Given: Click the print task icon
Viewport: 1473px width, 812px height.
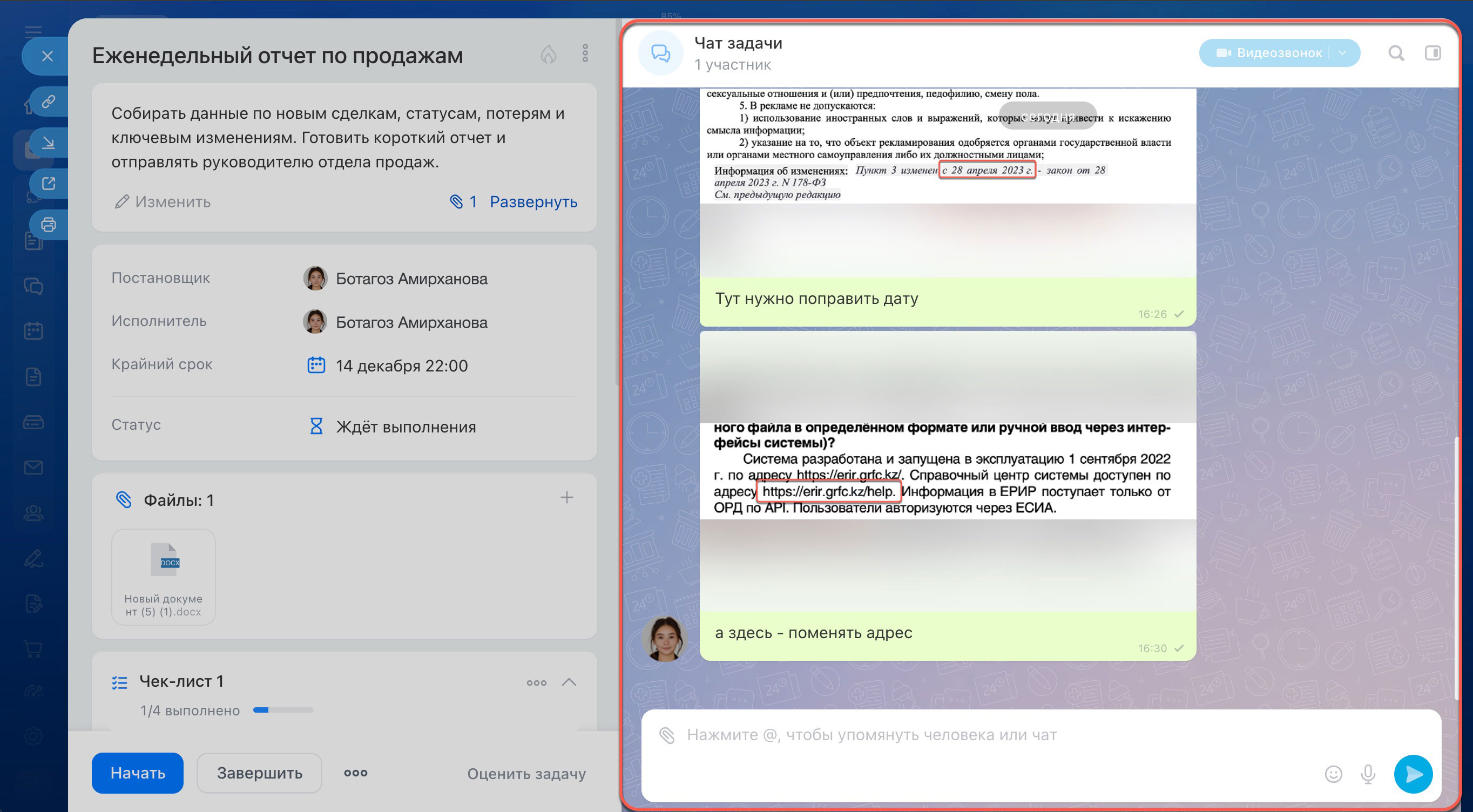Looking at the screenshot, I should click(x=49, y=225).
